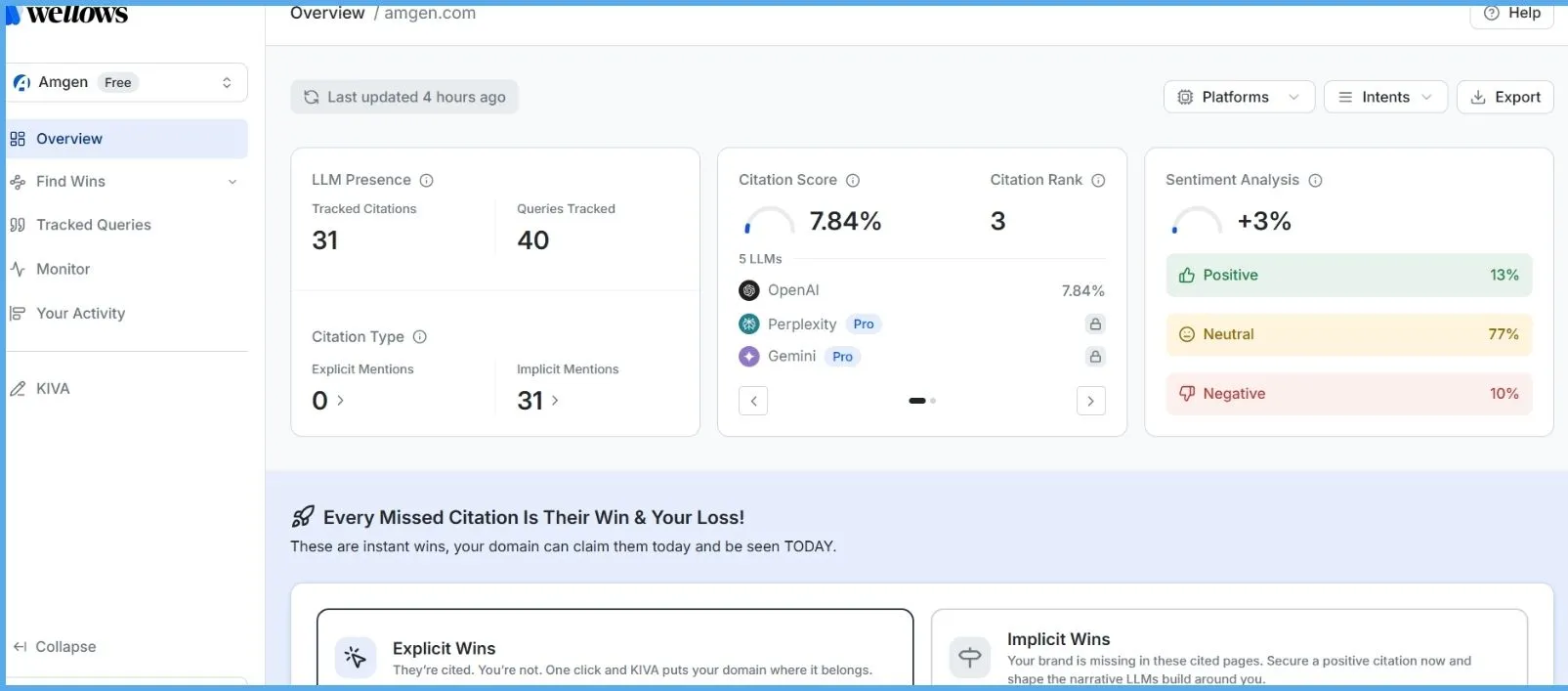
Task: Click the thumbs-up Positive icon
Action: [1187, 276]
